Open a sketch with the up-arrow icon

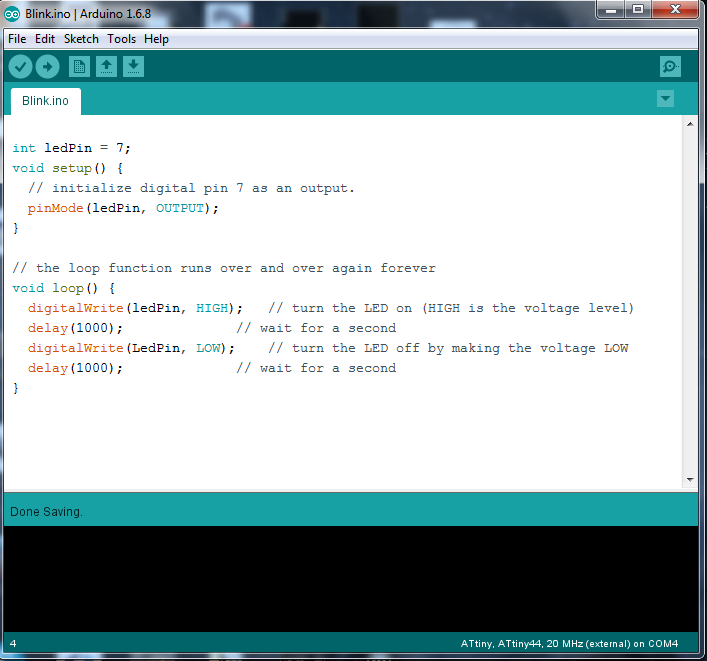click(106, 67)
